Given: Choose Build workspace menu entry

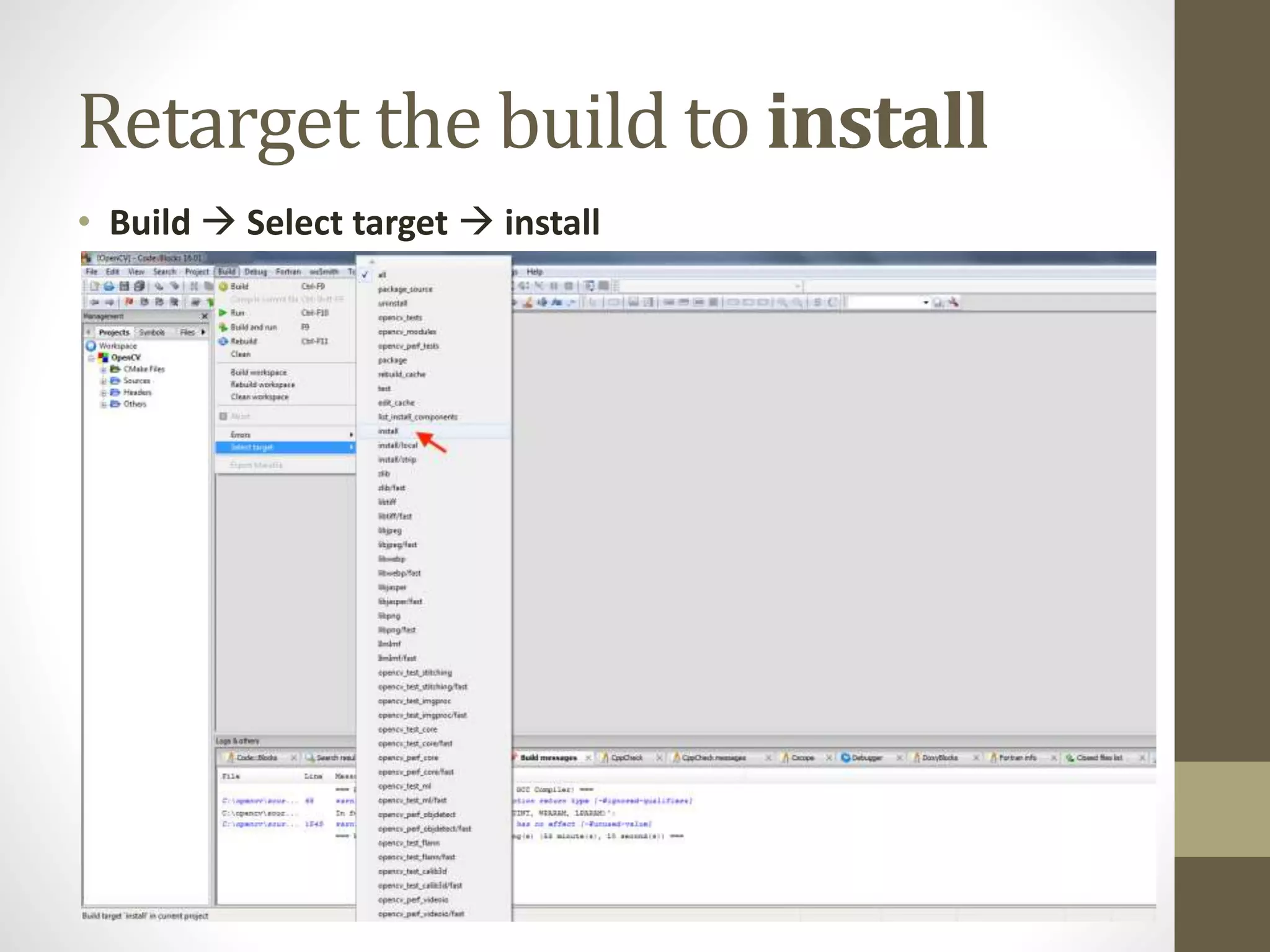Looking at the screenshot, I should coord(285,372).
